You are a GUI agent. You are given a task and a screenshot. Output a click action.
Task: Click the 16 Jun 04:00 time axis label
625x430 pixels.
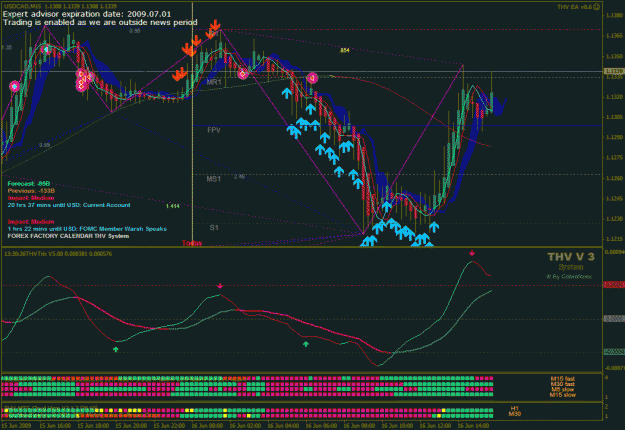point(283,426)
